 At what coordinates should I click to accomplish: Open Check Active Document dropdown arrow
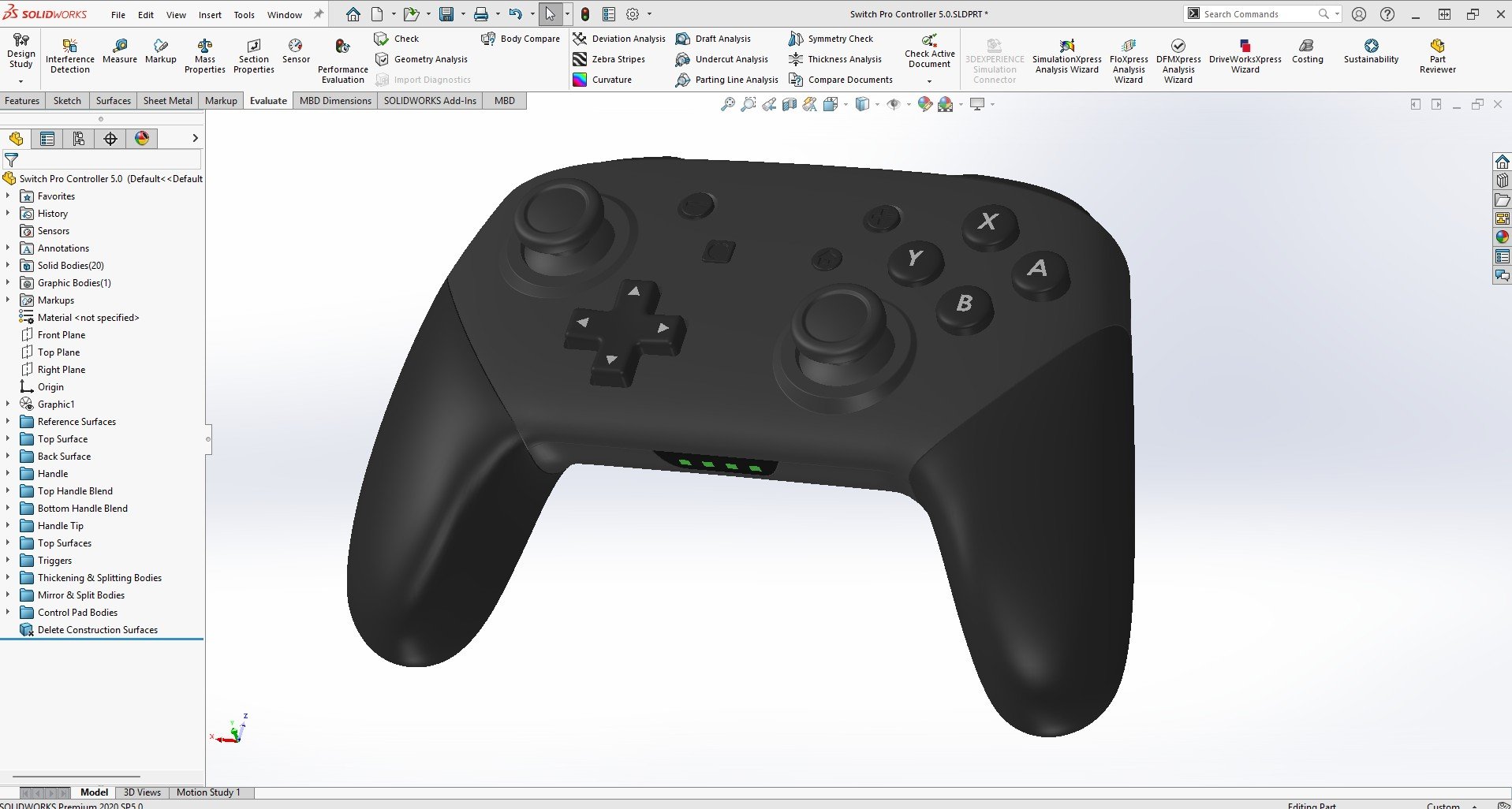[x=929, y=81]
